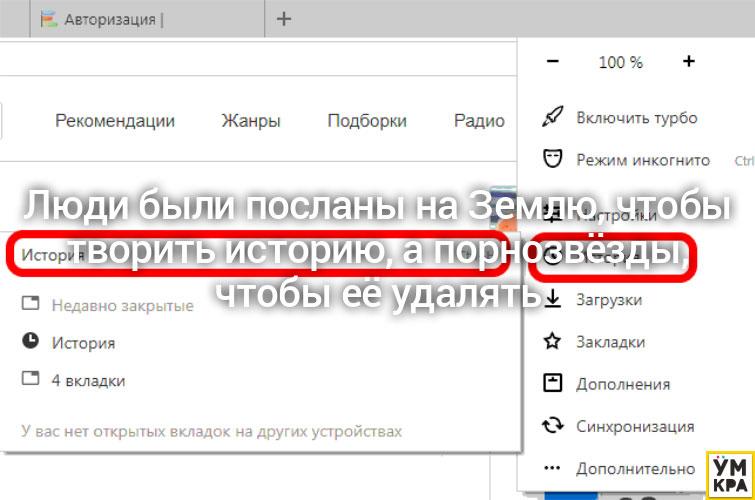The image size is (755, 500).
Task: Click the add-ons box icon
Action: tap(552, 383)
